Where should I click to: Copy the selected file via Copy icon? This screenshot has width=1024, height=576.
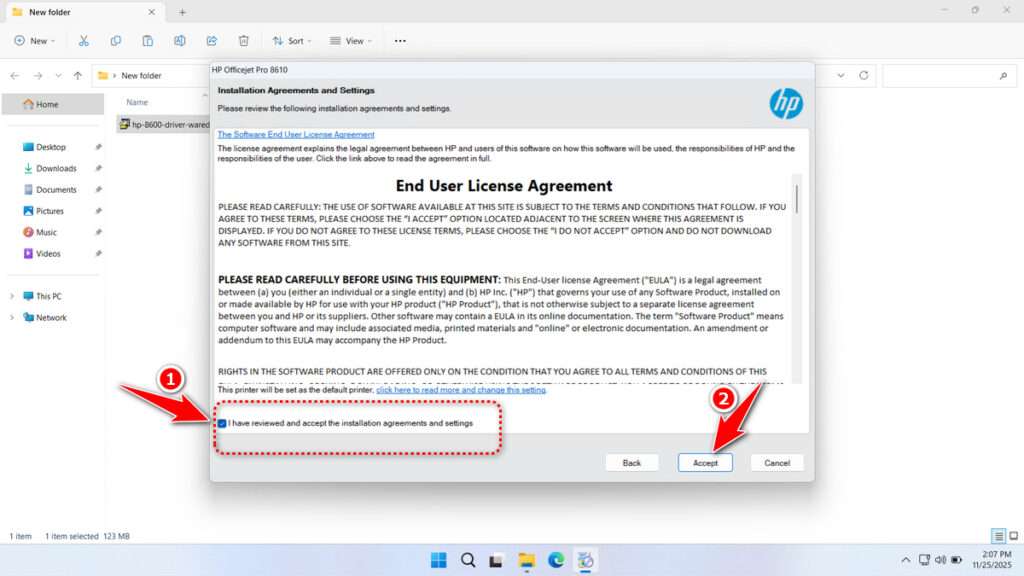(116, 40)
